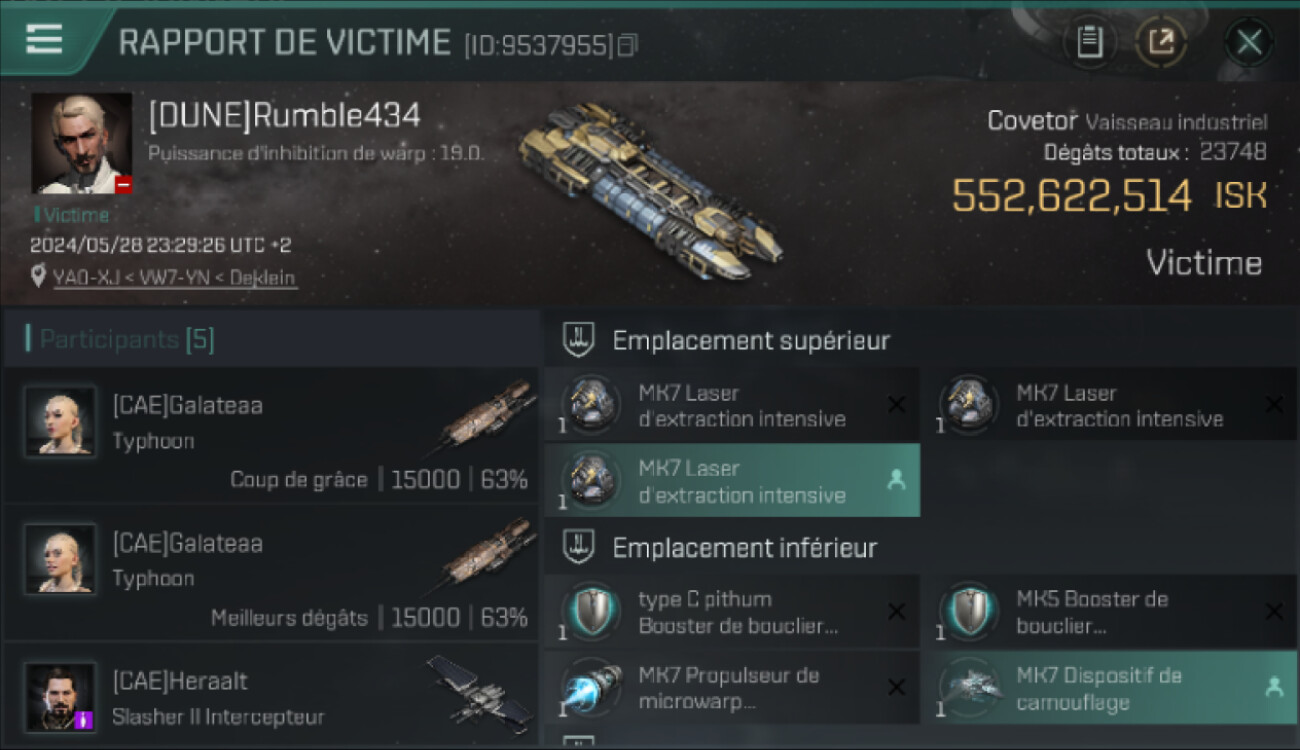Screen dimensions: 1300x750
Task: Select highlighted MK7 Laser d'extraction intensive
Action: point(732,481)
